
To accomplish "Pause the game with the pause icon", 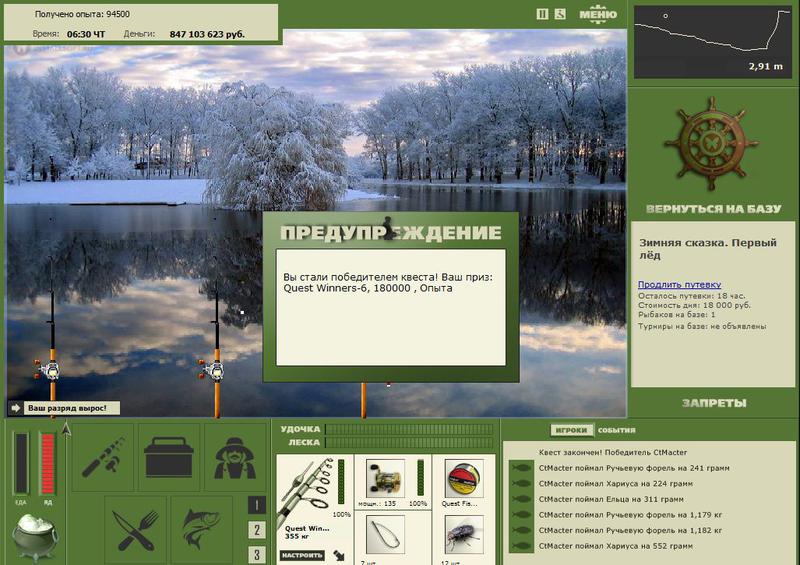I will tap(542, 14).
